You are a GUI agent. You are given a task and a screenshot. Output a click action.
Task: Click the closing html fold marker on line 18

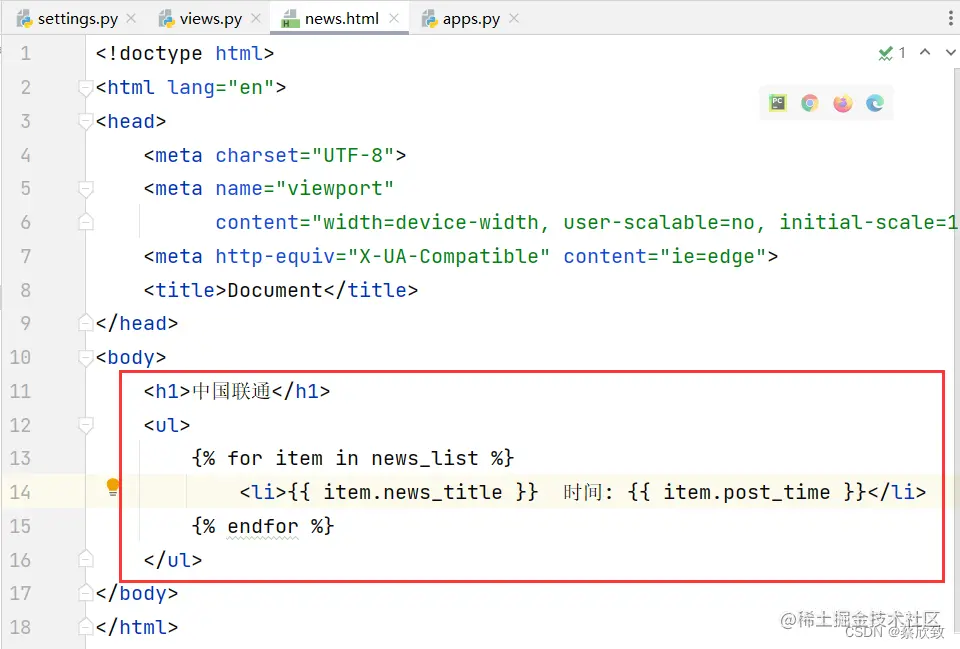[x=86, y=626]
